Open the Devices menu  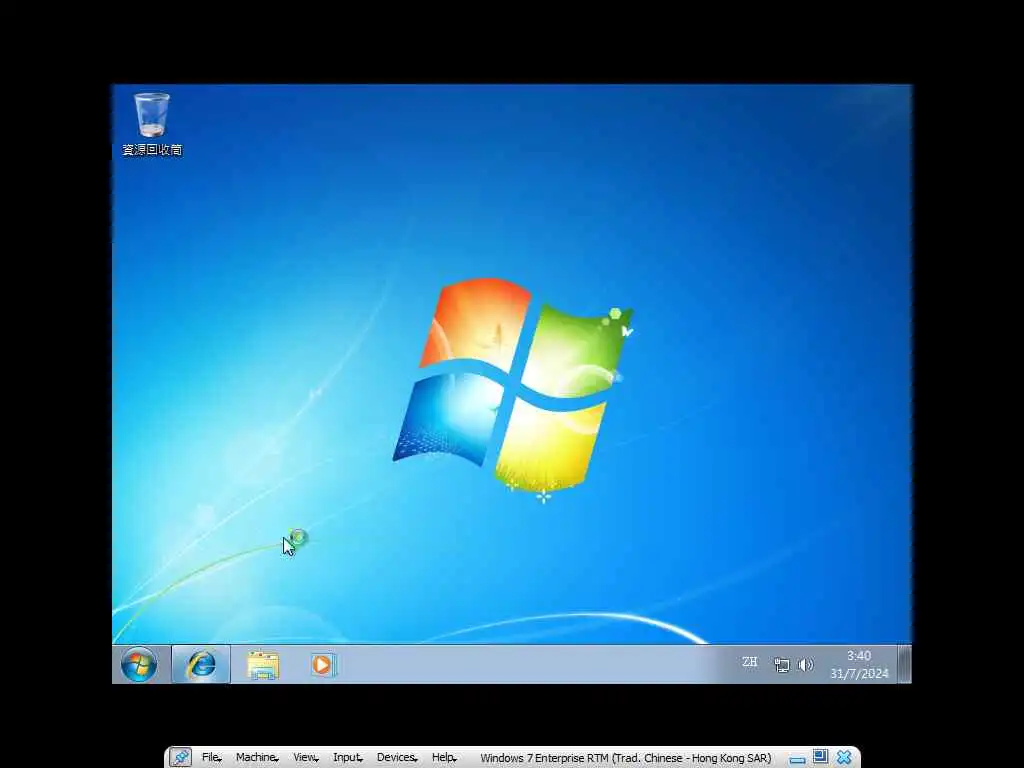[397, 758]
